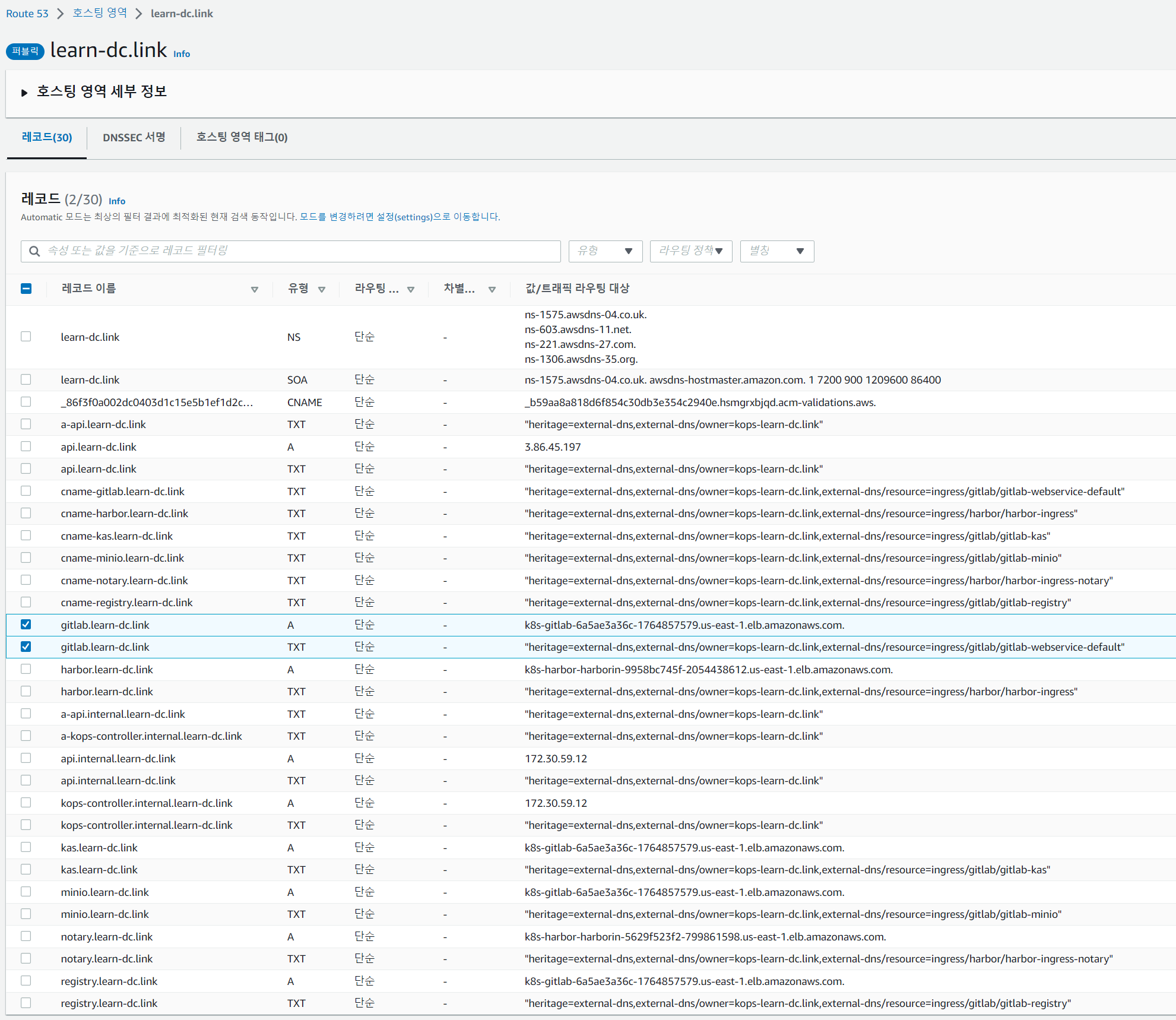This screenshot has width=1176, height=1020.
Task: Click sort arrow next to 라우팅 column
Action: (x=411, y=289)
